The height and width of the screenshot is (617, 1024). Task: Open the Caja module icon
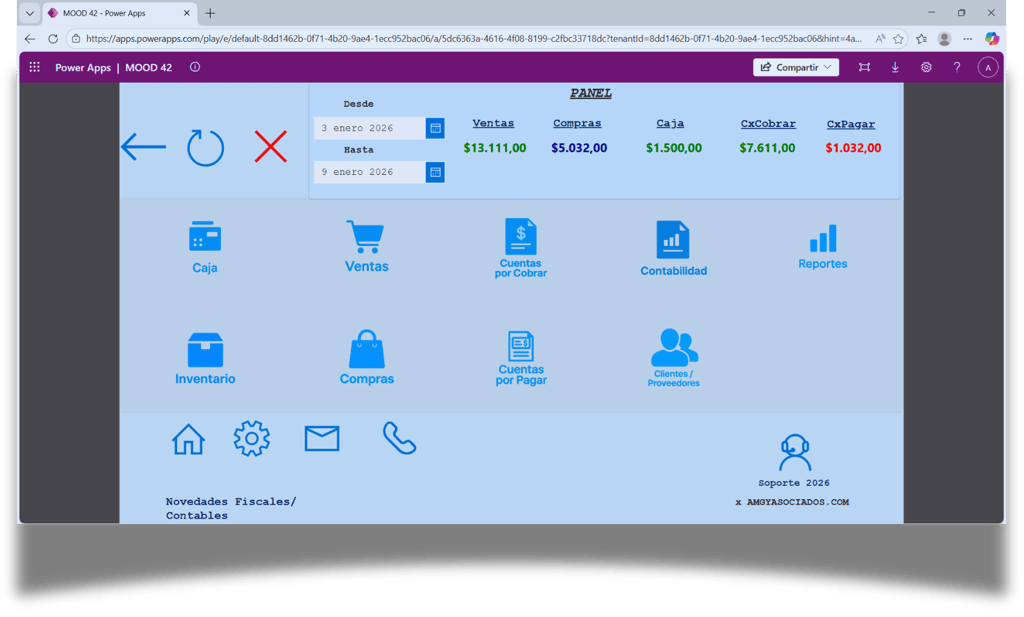(x=204, y=247)
